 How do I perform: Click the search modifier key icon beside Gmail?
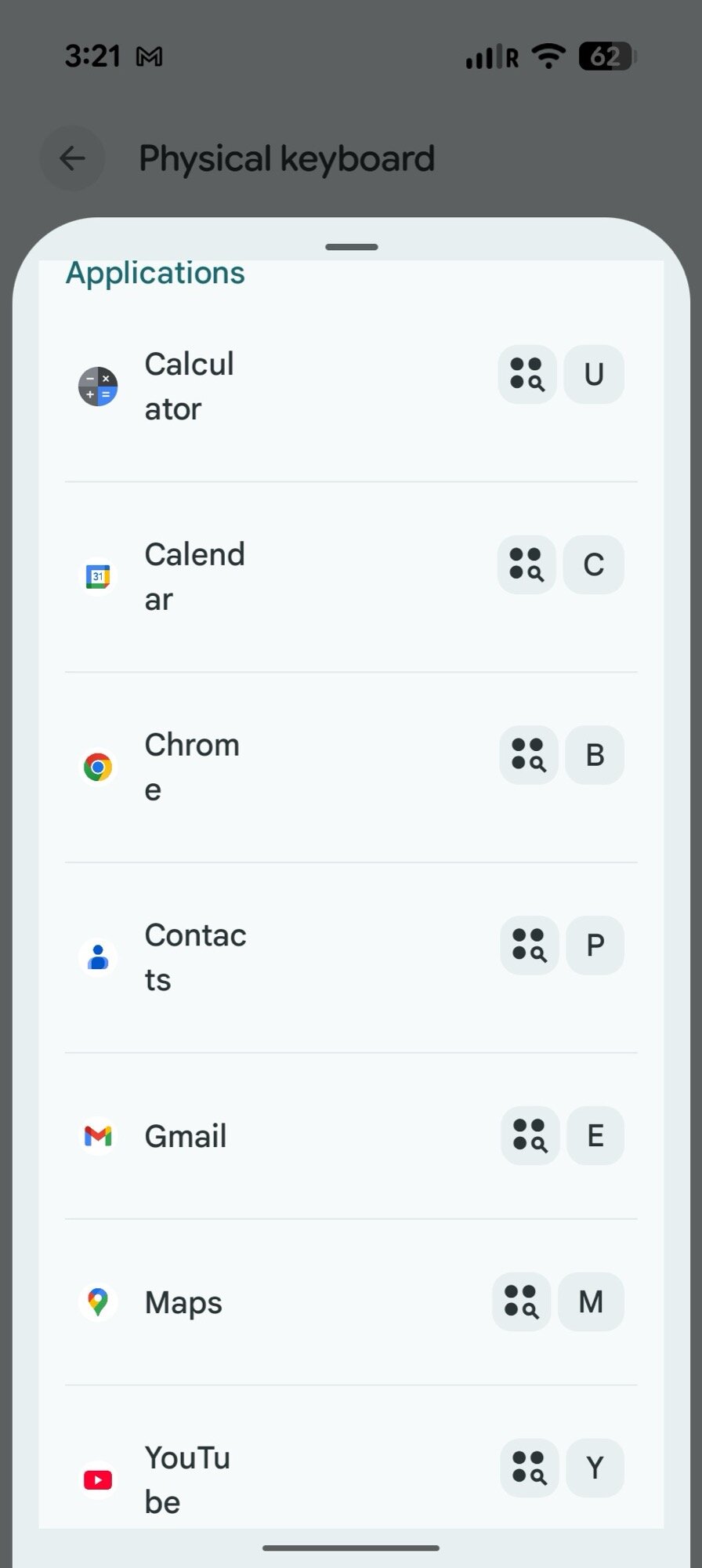(530, 1135)
